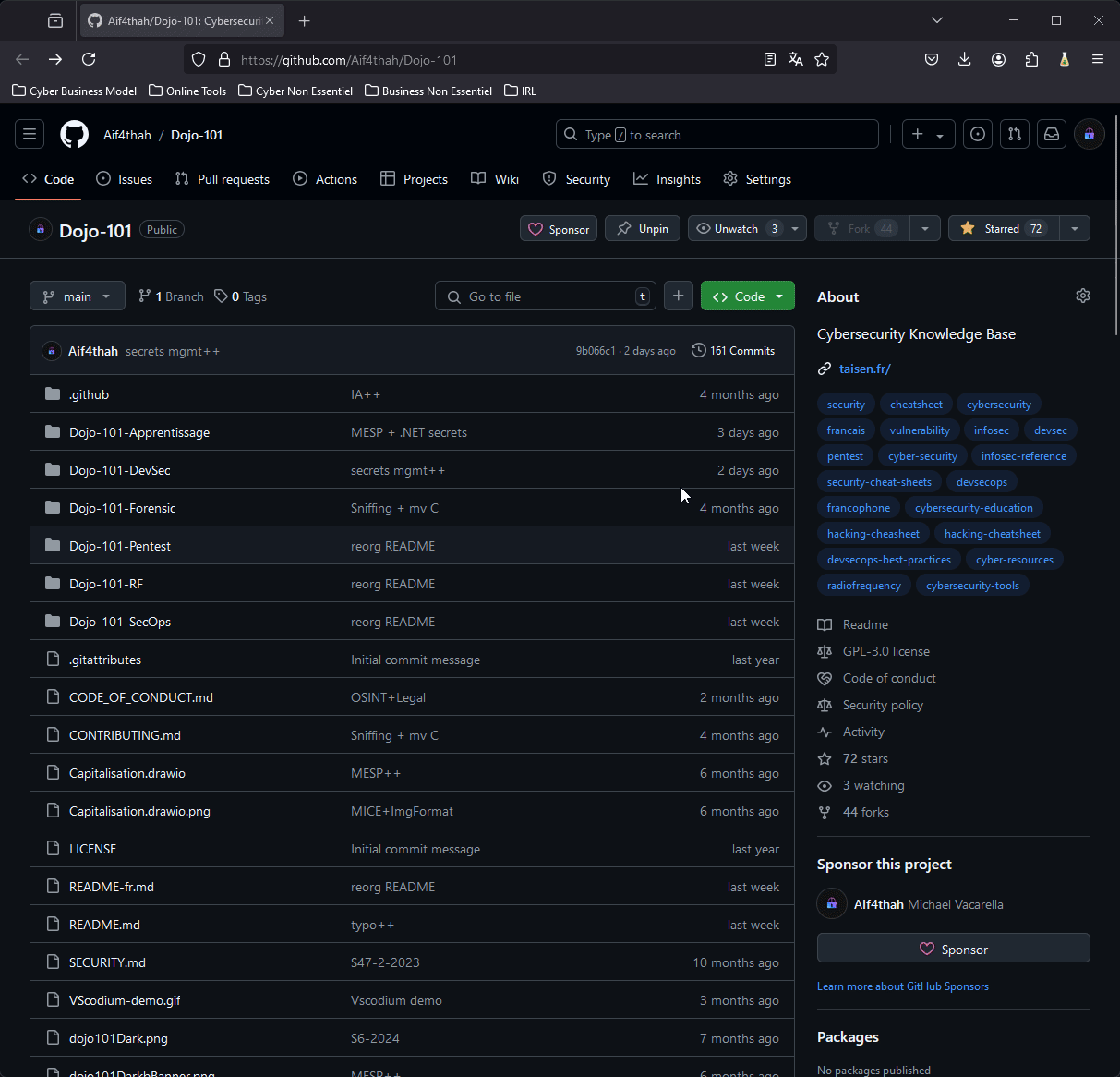The height and width of the screenshot is (1077, 1120).
Task: Toggle reader view icon in address bar
Action: (x=770, y=59)
